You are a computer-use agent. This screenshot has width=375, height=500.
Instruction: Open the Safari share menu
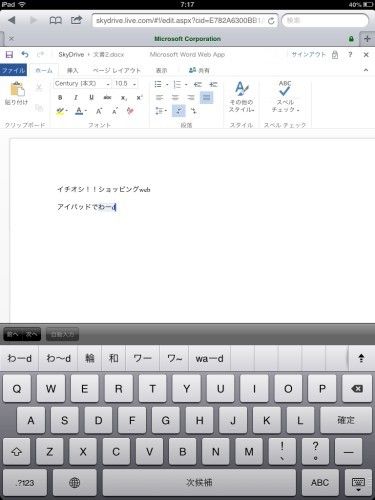pos(76,20)
